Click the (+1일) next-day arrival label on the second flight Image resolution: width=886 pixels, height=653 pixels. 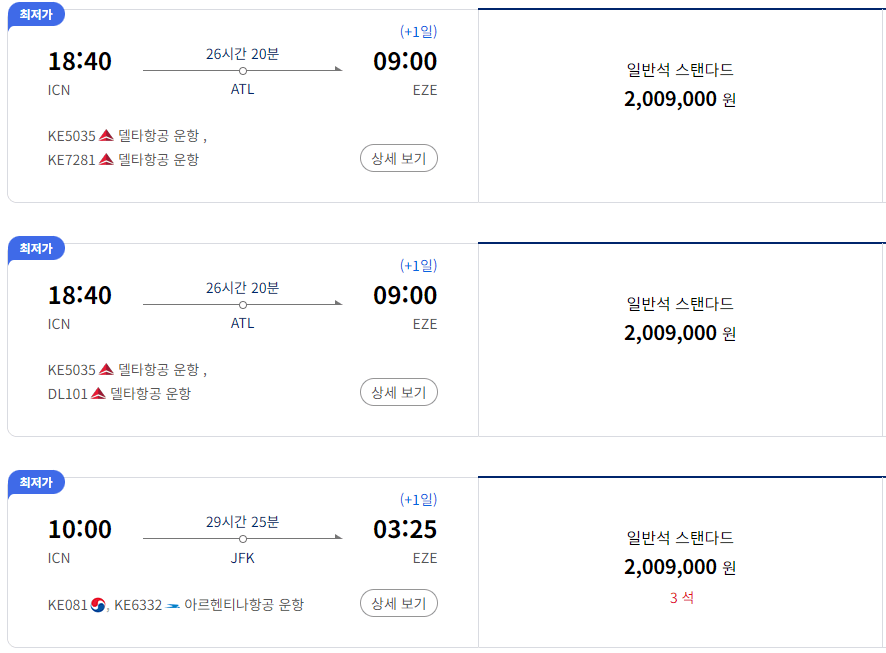coord(417,265)
